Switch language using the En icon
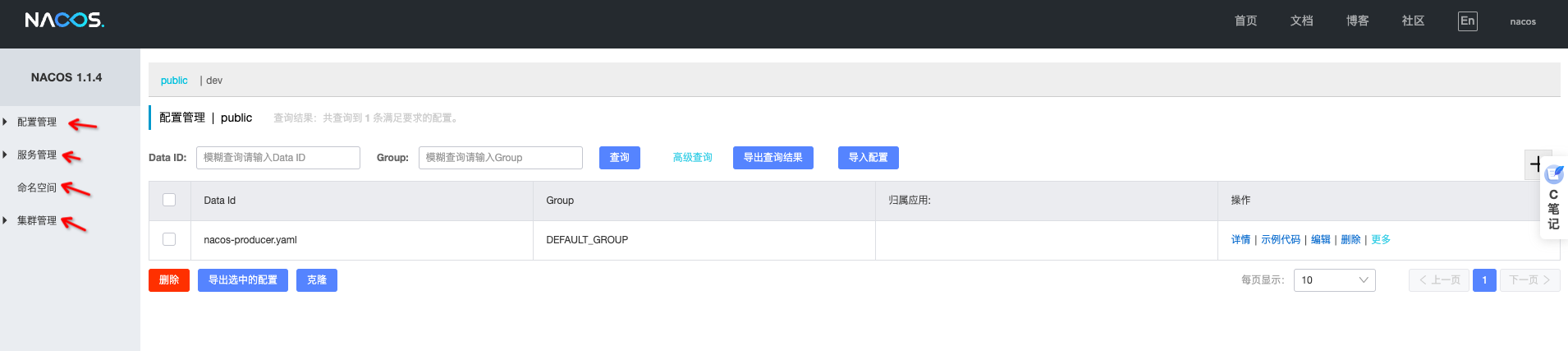 (1467, 21)
